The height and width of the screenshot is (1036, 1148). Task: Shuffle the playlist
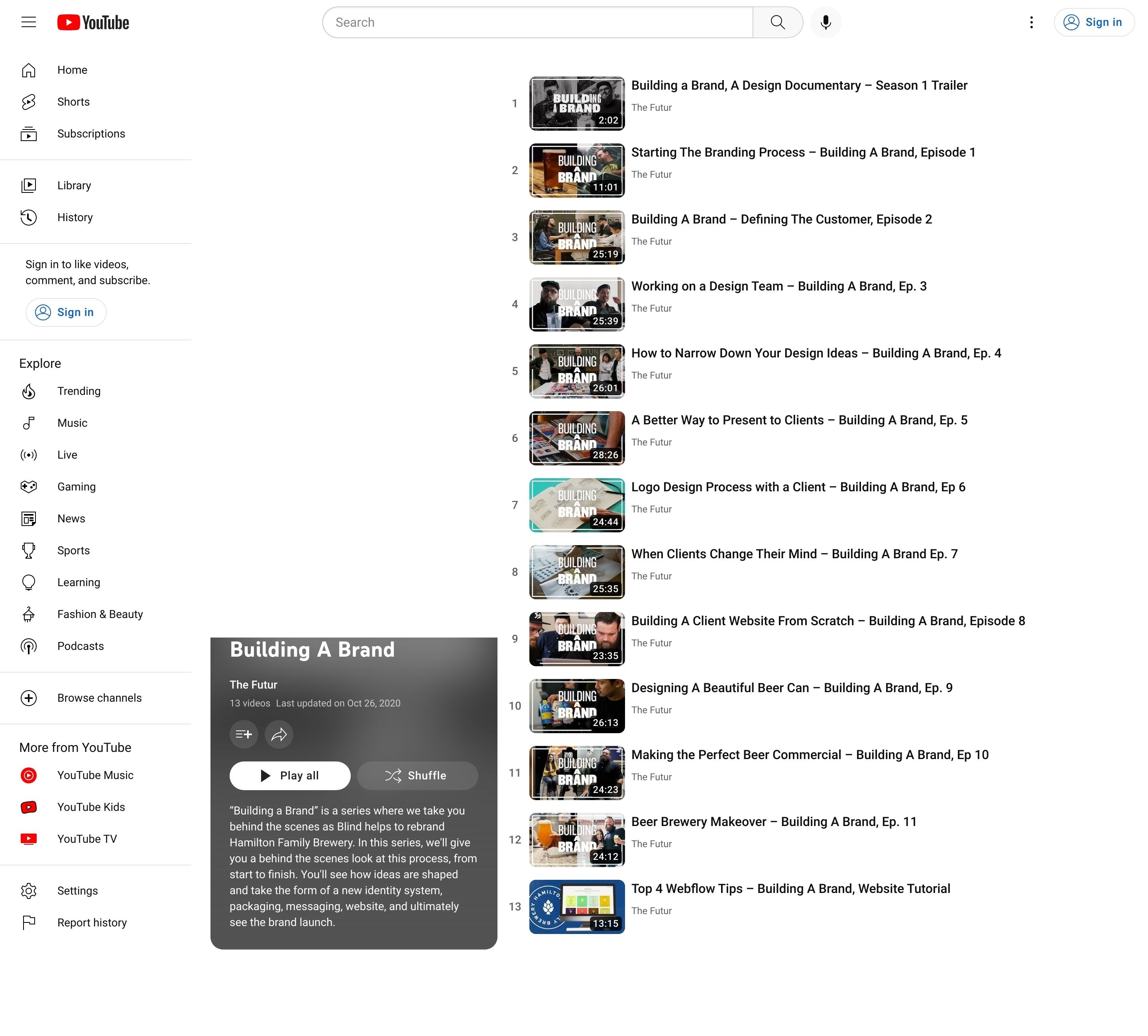[x=417, y=776]
